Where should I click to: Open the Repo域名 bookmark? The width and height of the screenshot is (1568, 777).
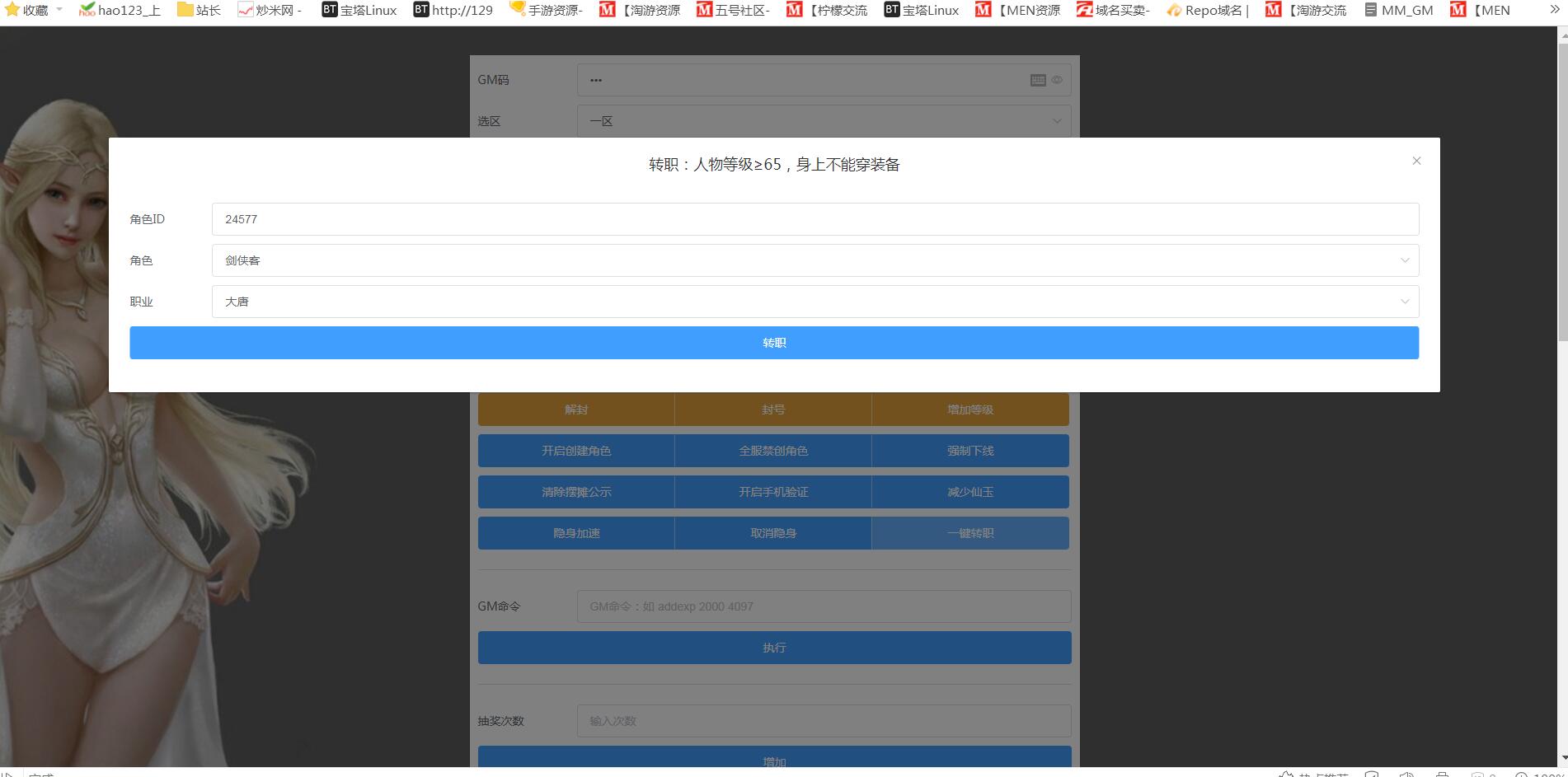(1208, 10)
